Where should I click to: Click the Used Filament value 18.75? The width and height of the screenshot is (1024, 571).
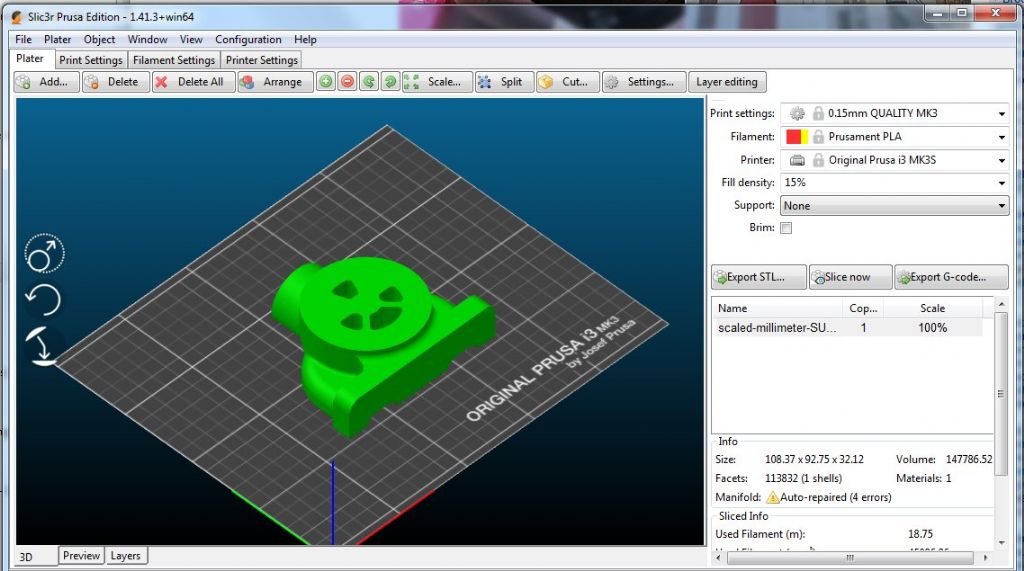(920, 534)
